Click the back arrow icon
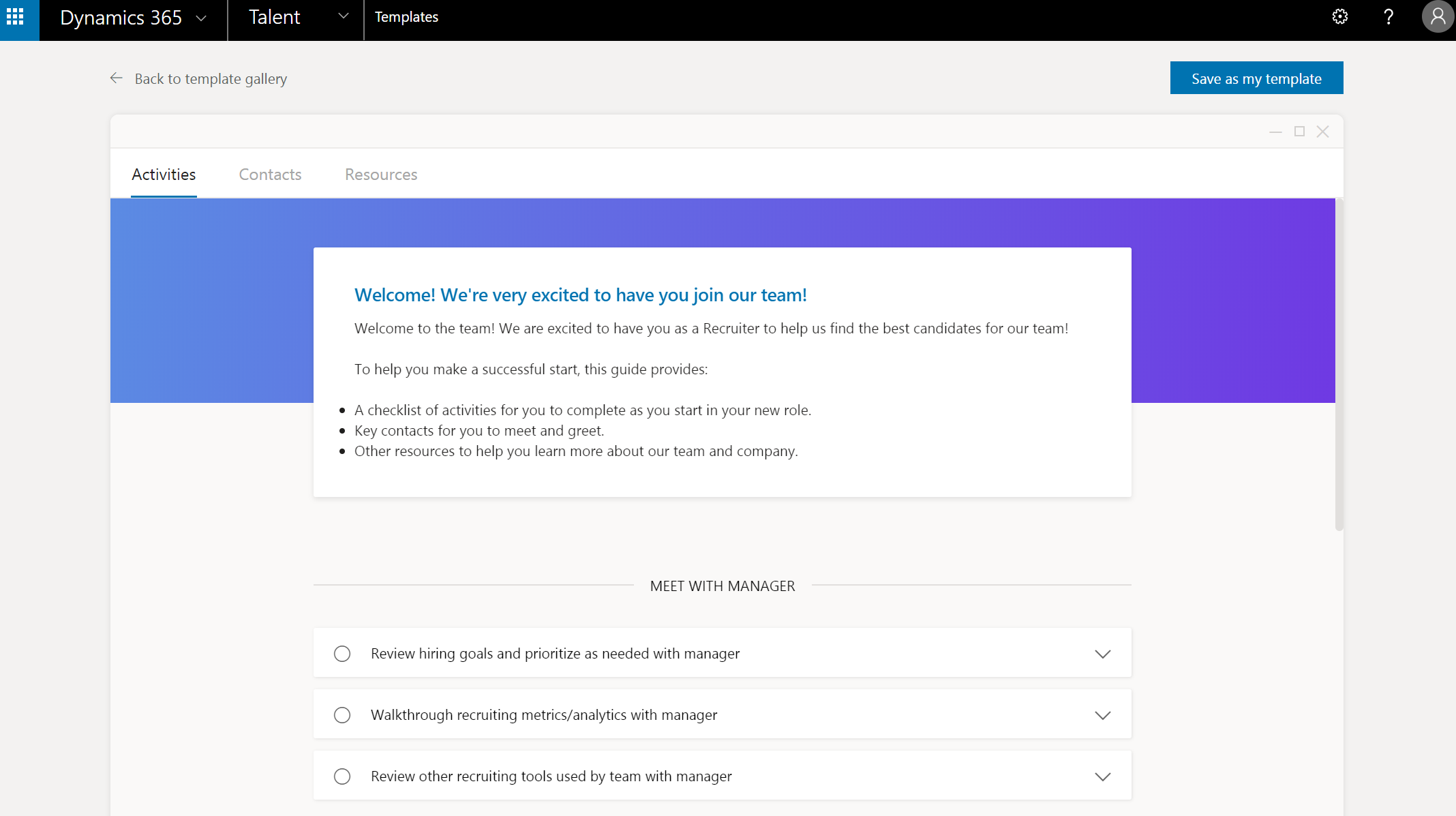Image resolution: width=1456 pixels, height=816 pixels. 117,78
